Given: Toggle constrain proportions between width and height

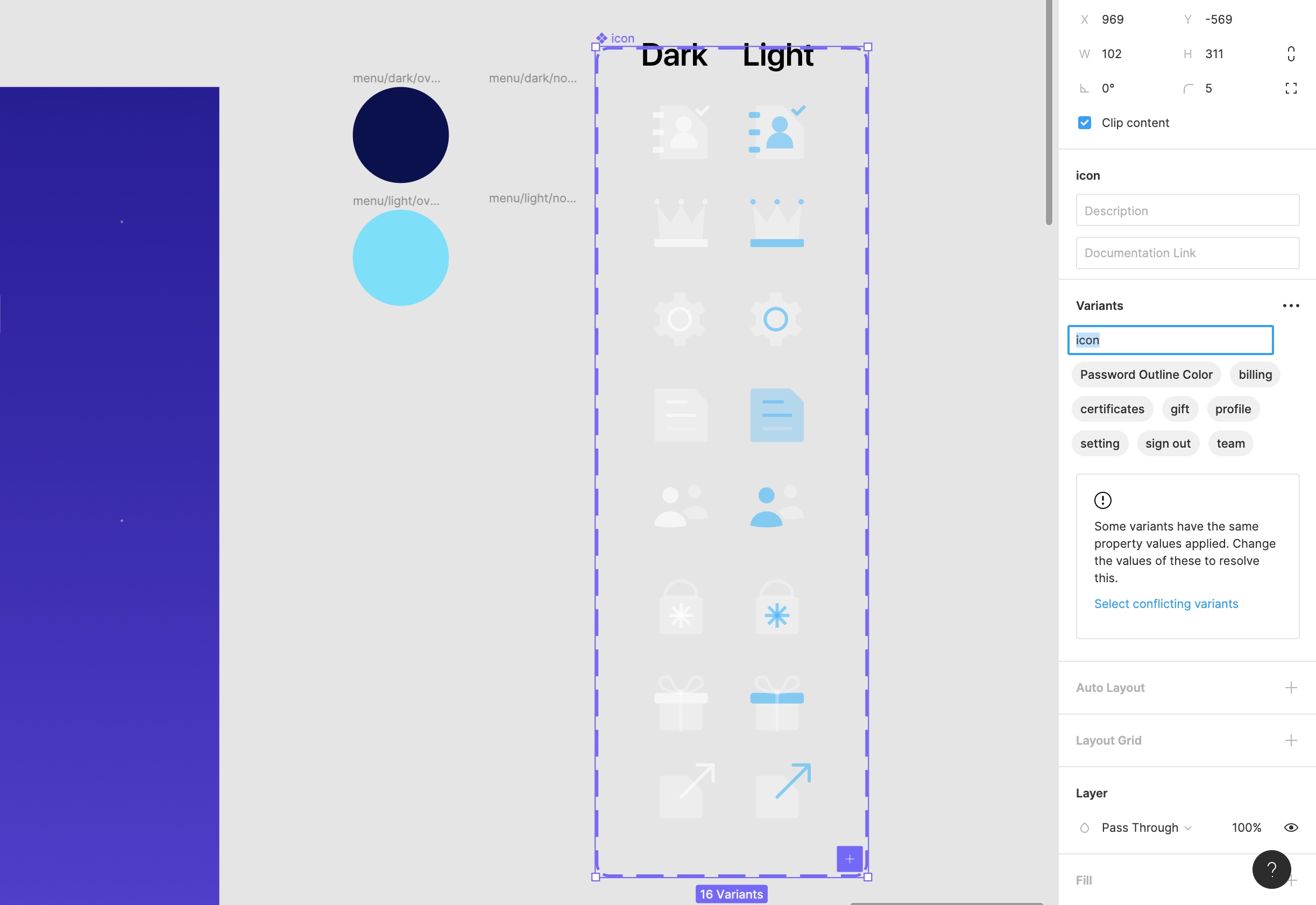Looking at the screenshot, I should (x=1291, y=53).
